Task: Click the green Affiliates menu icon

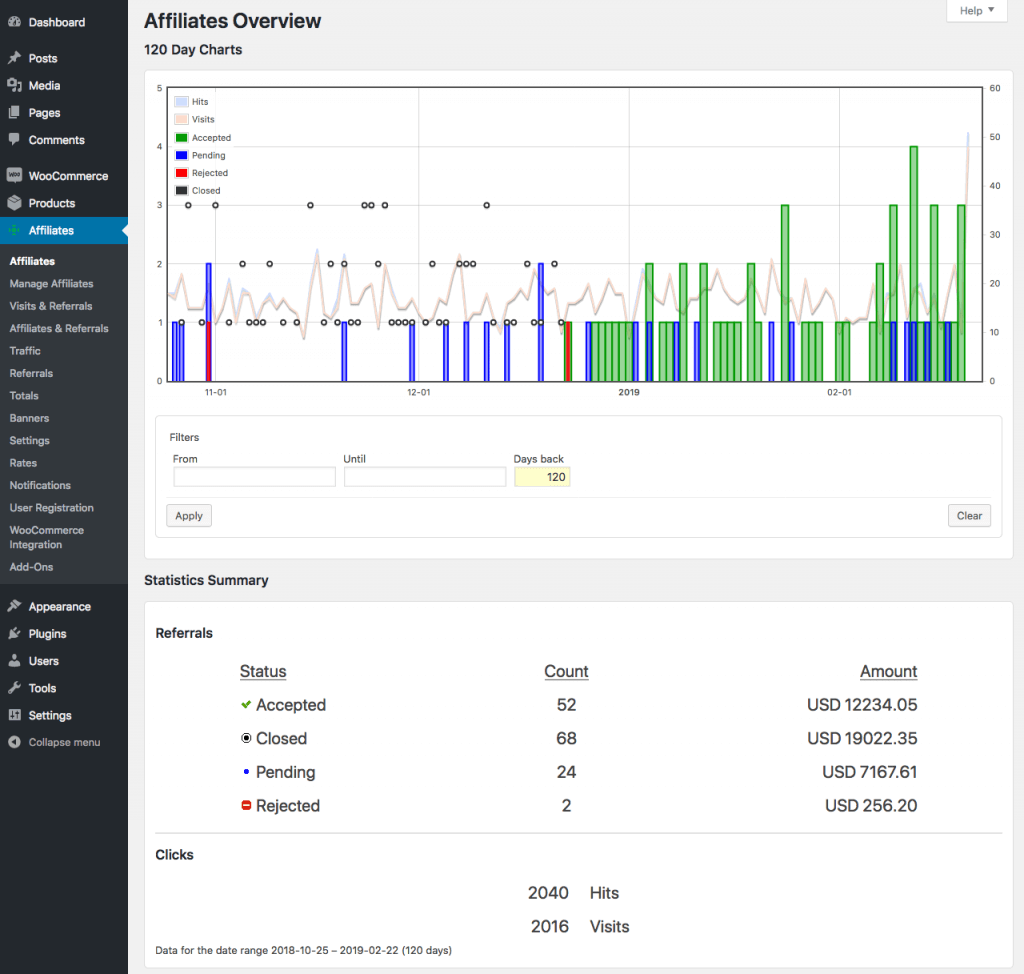Action: (x=14, y=230)
